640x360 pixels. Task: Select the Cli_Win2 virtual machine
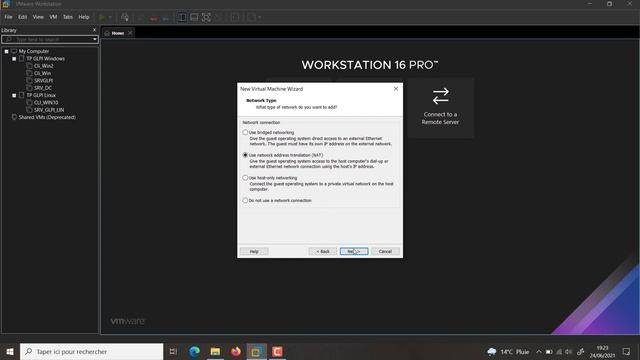tap(43, 66)
